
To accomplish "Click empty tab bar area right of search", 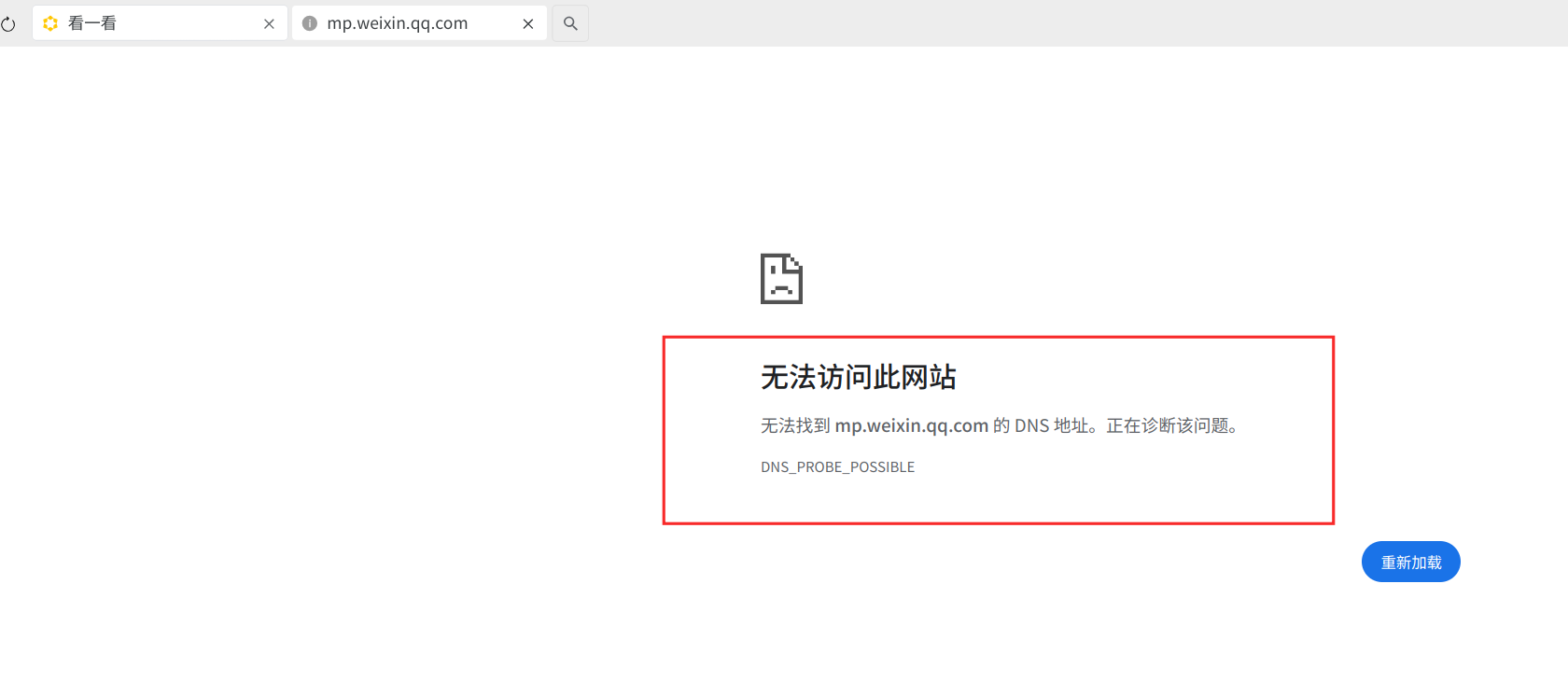I will click(1073, 23).
